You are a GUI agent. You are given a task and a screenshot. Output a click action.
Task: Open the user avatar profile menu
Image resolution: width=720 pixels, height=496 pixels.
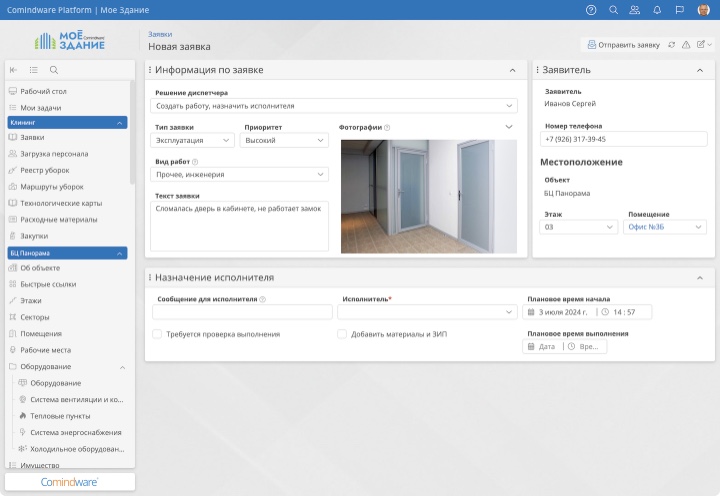click(703, 10)
